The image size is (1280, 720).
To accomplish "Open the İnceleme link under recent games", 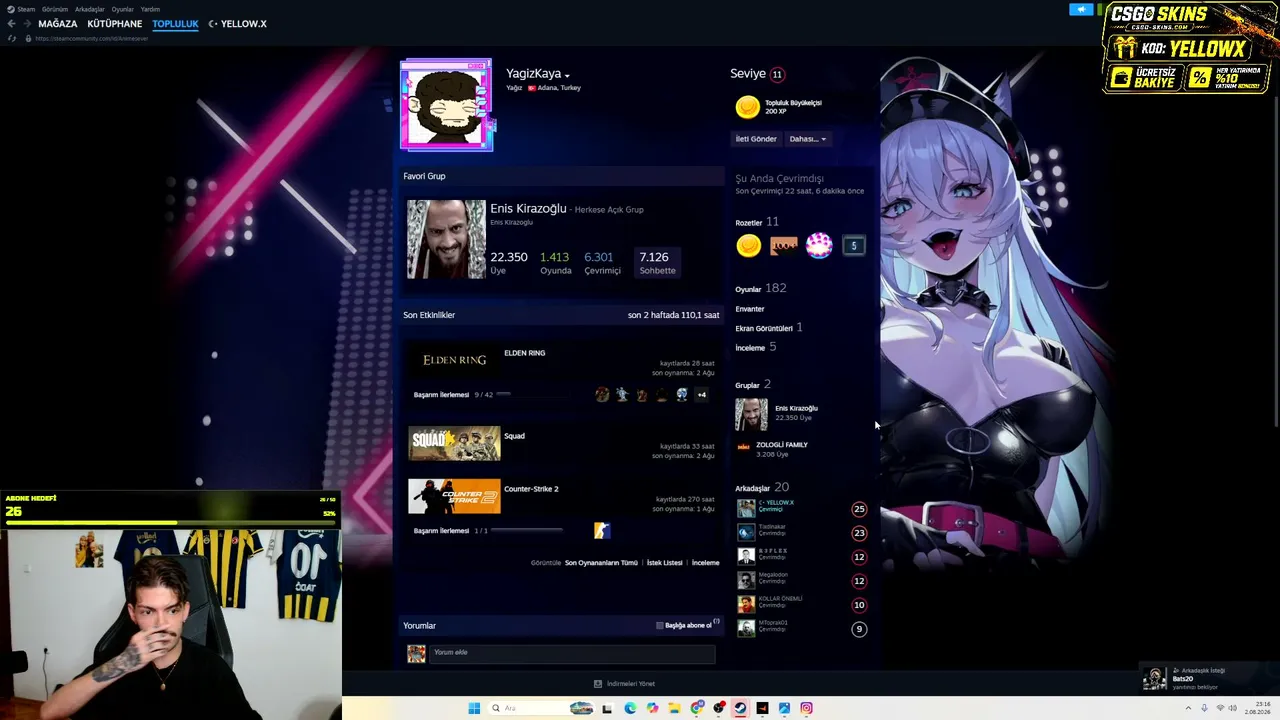I will 705,563.
